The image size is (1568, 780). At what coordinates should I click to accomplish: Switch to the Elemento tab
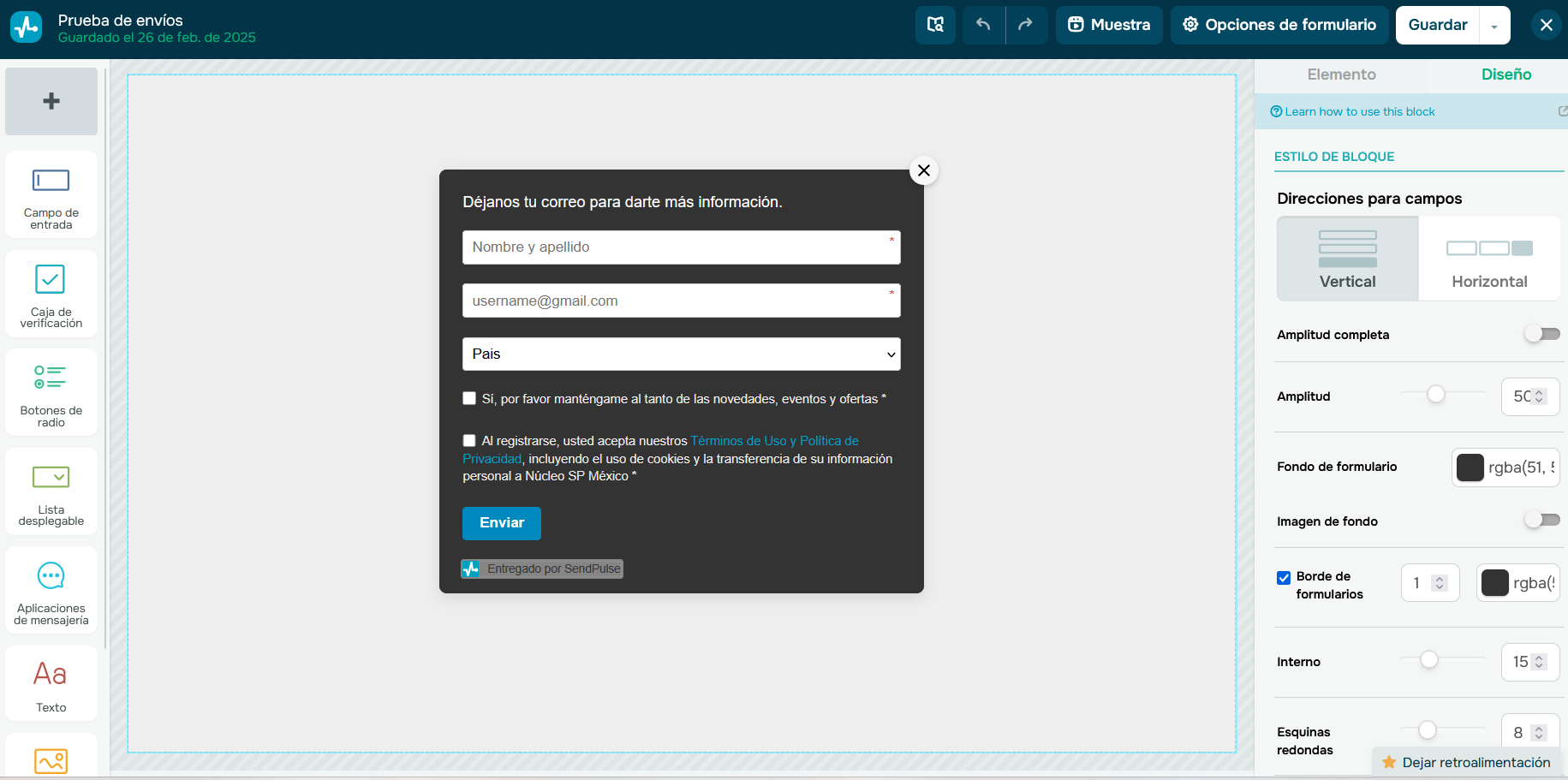1341,74
